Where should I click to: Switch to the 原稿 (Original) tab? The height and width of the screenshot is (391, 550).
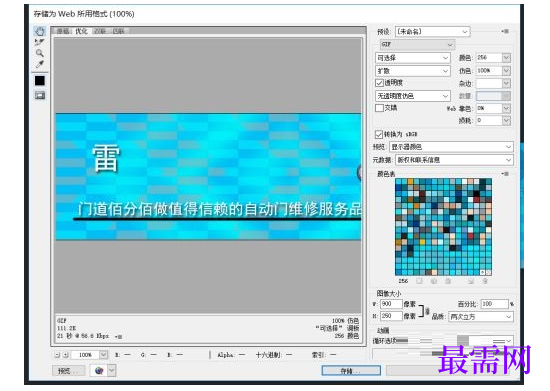(x=63, y=31)
